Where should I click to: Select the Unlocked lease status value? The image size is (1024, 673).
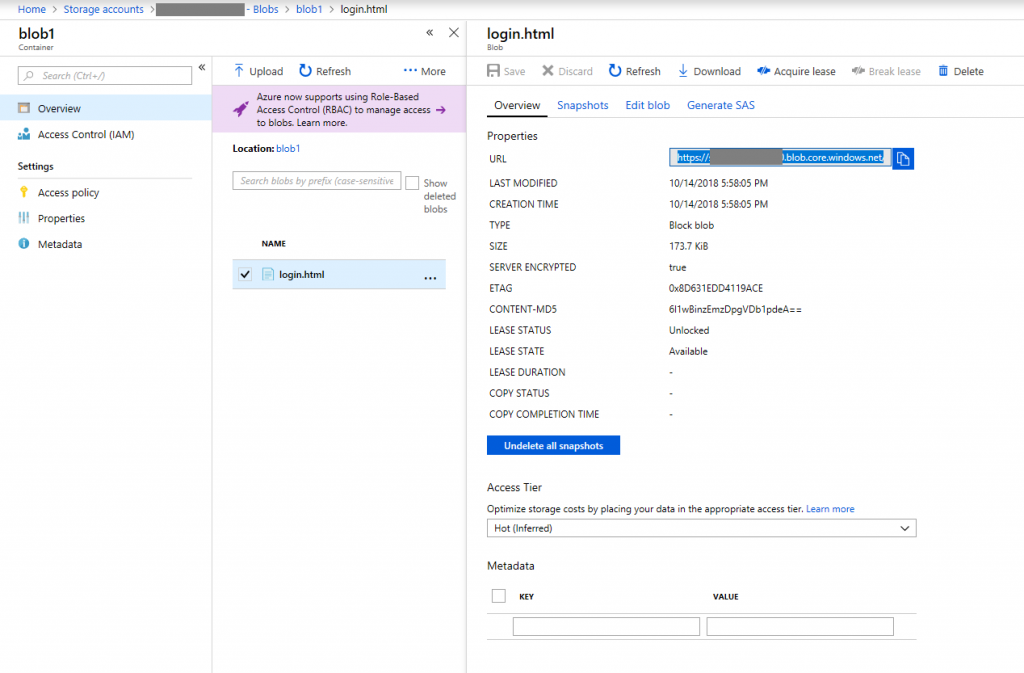pyautogui.click(x=689, y=330)
